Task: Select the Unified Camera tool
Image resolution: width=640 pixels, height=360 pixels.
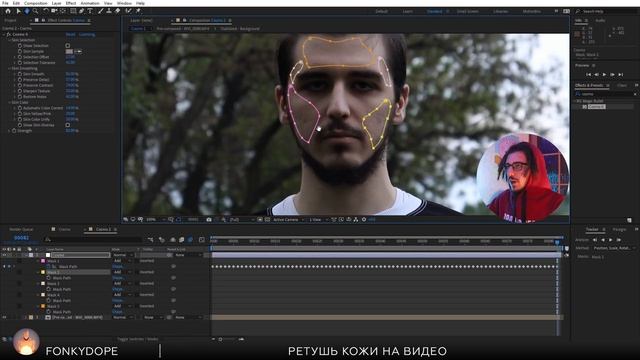Action: [54, 11]
